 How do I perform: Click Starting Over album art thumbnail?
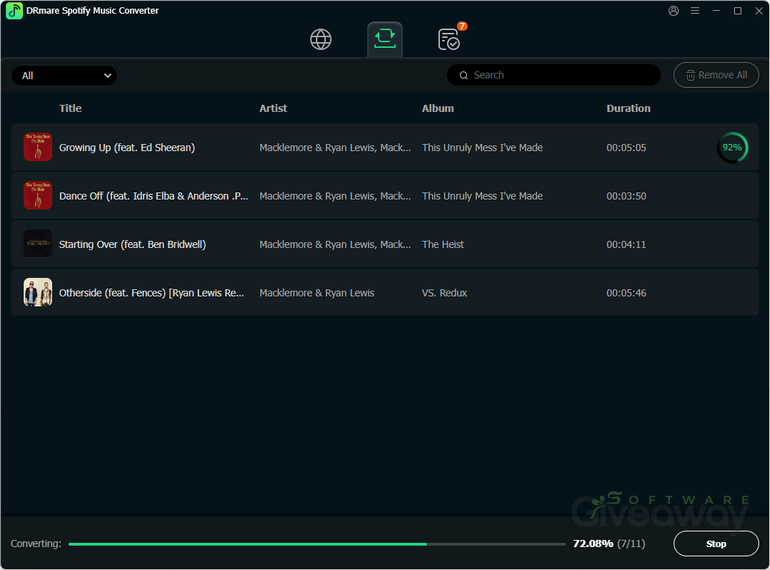(x=38, y=244)
